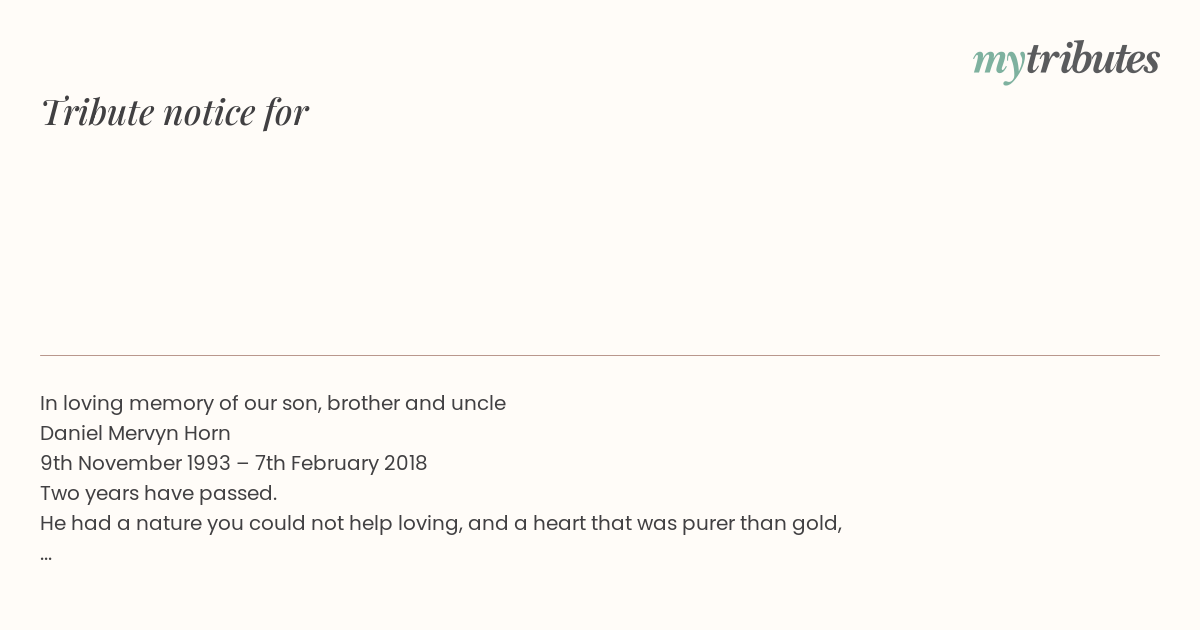1200x630 pixels.
Task: Click the mytributes logo
Action: point(1066,60)
